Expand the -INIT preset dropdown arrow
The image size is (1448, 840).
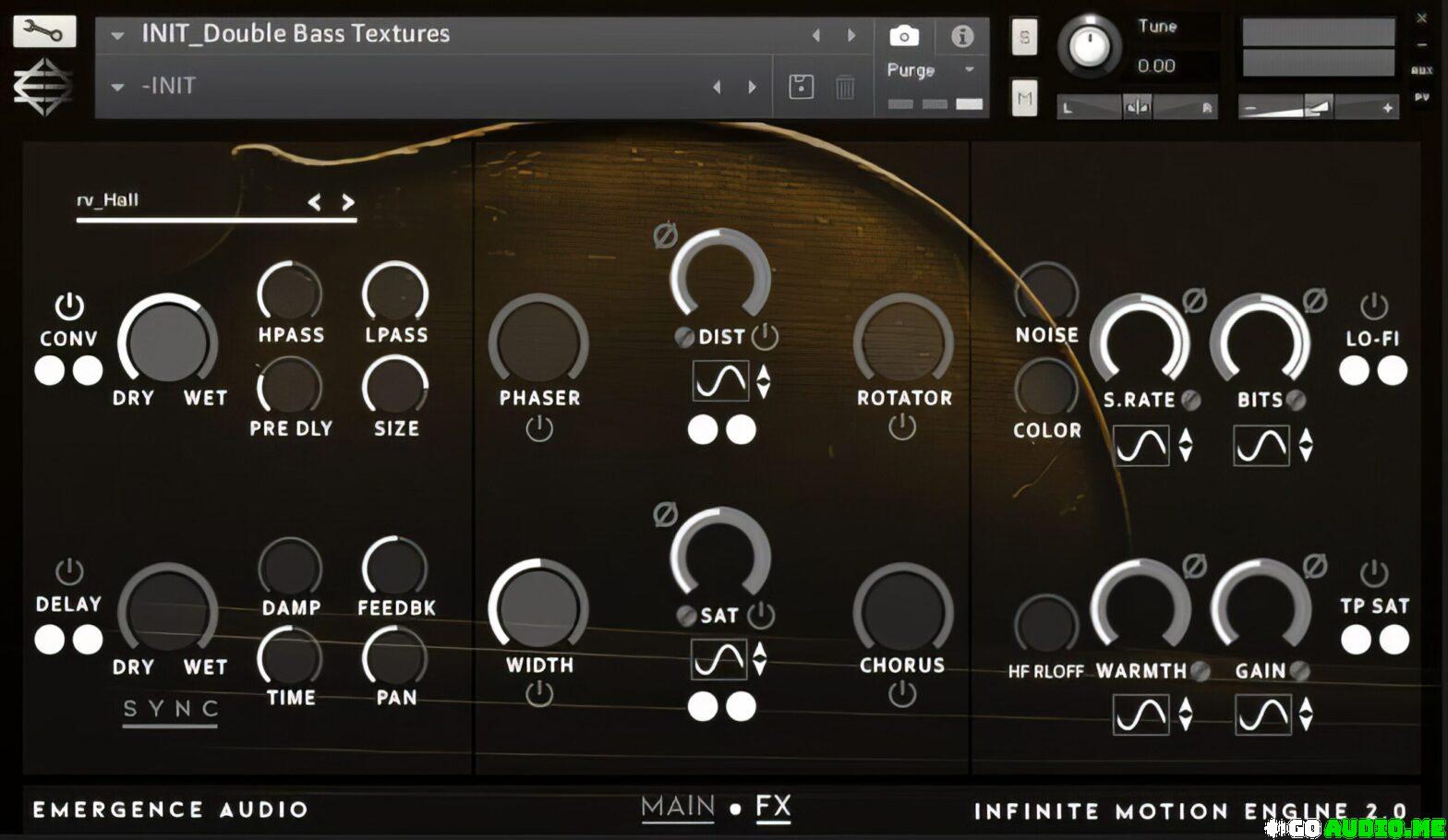pyautogui.click(x=117, y=87)
